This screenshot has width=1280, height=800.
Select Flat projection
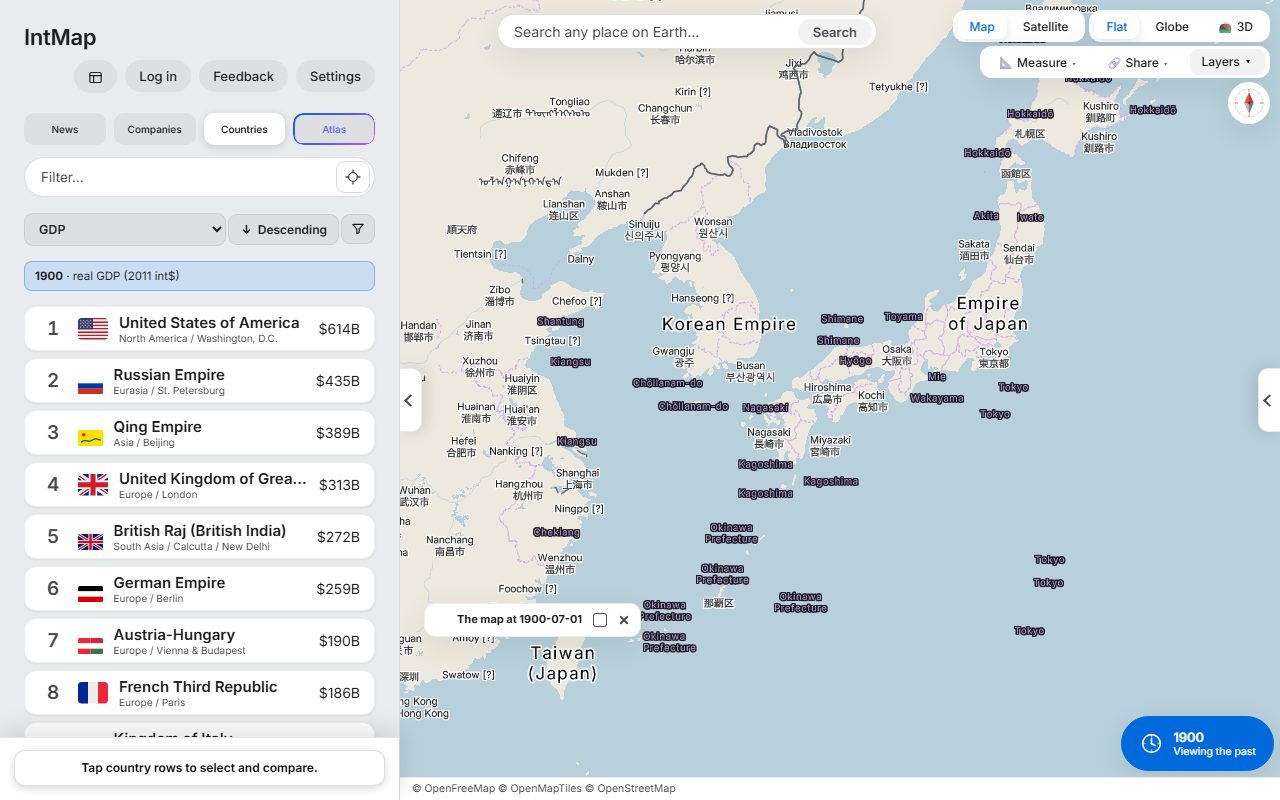(1116, 27)
